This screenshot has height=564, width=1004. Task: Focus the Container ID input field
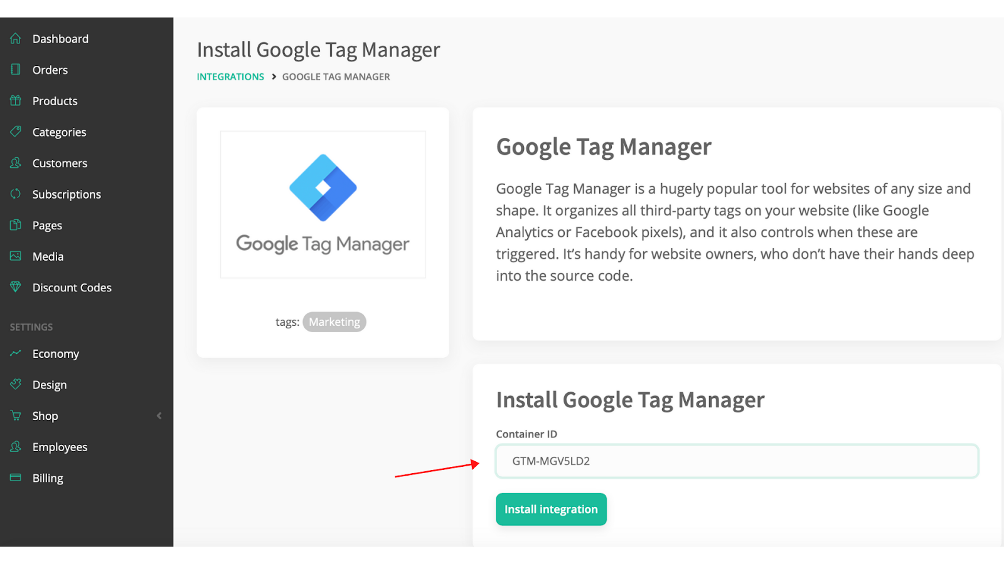737,461
